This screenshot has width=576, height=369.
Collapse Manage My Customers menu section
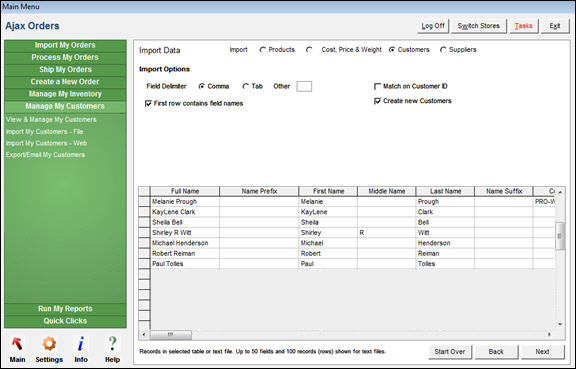click(65, 106)
